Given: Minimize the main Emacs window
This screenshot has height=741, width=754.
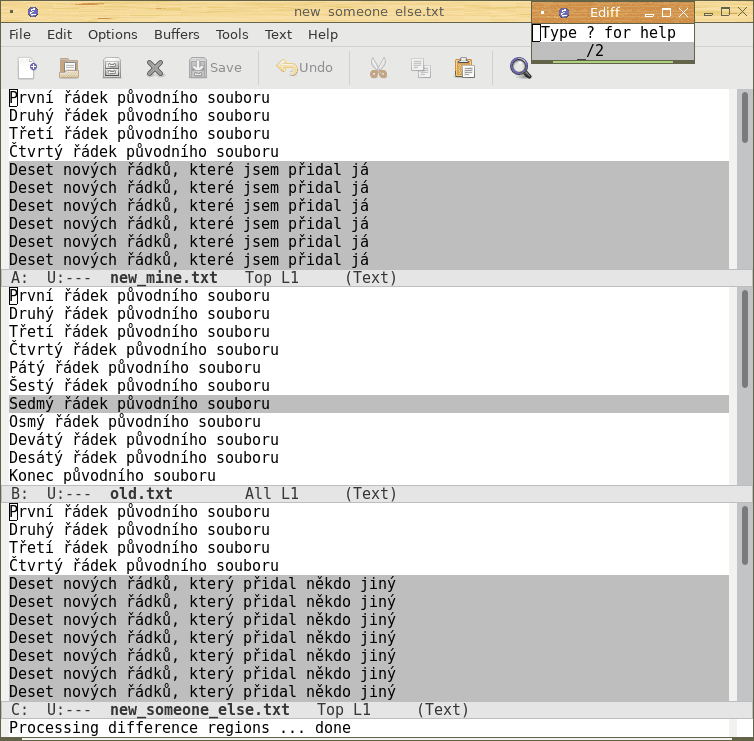Looking at the screenshot, I should (708, 13).
